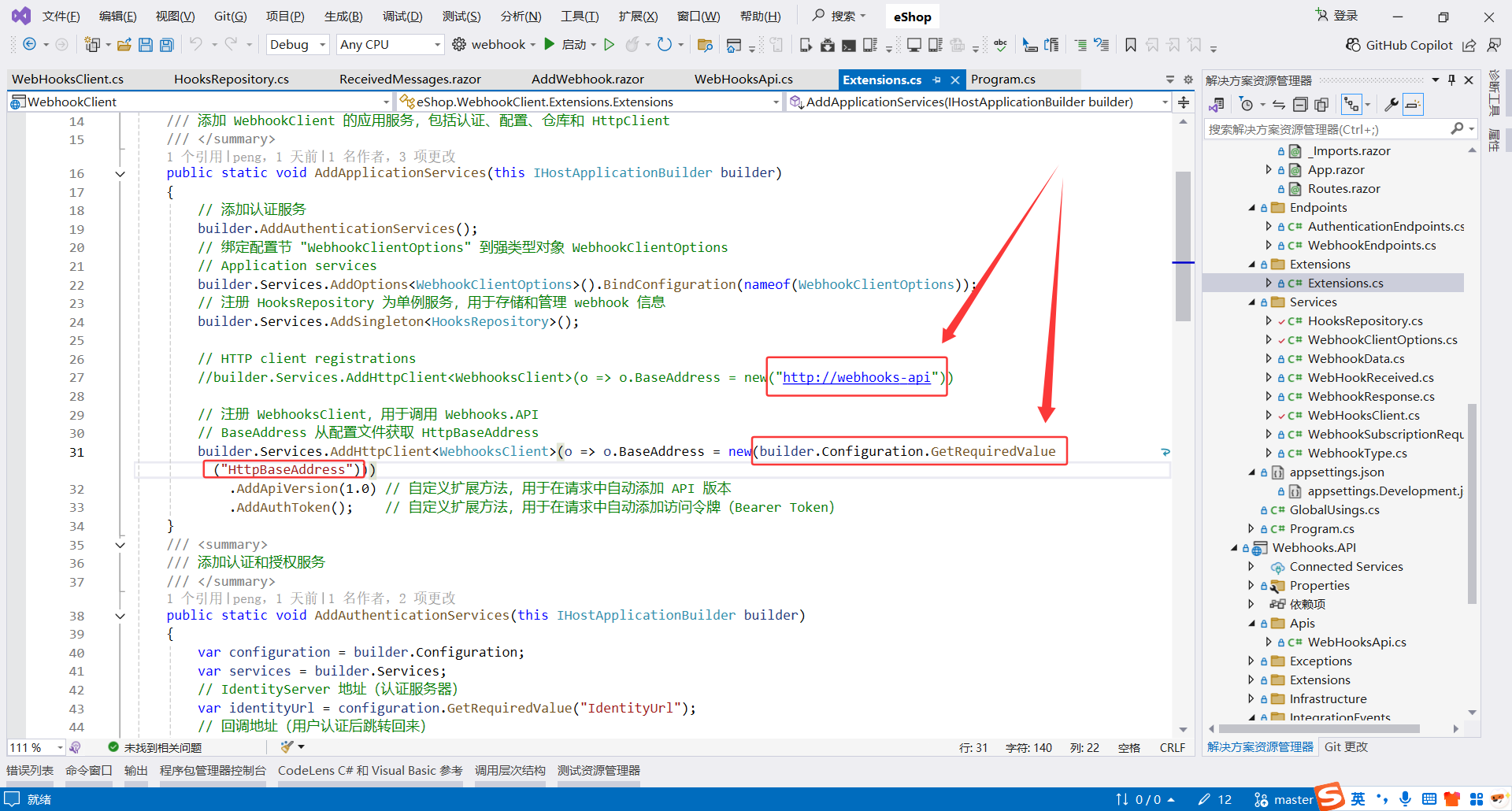Click the 未找到相关问题 status indicator
This screenshot has width=1512, height=811.
[155, 747]
